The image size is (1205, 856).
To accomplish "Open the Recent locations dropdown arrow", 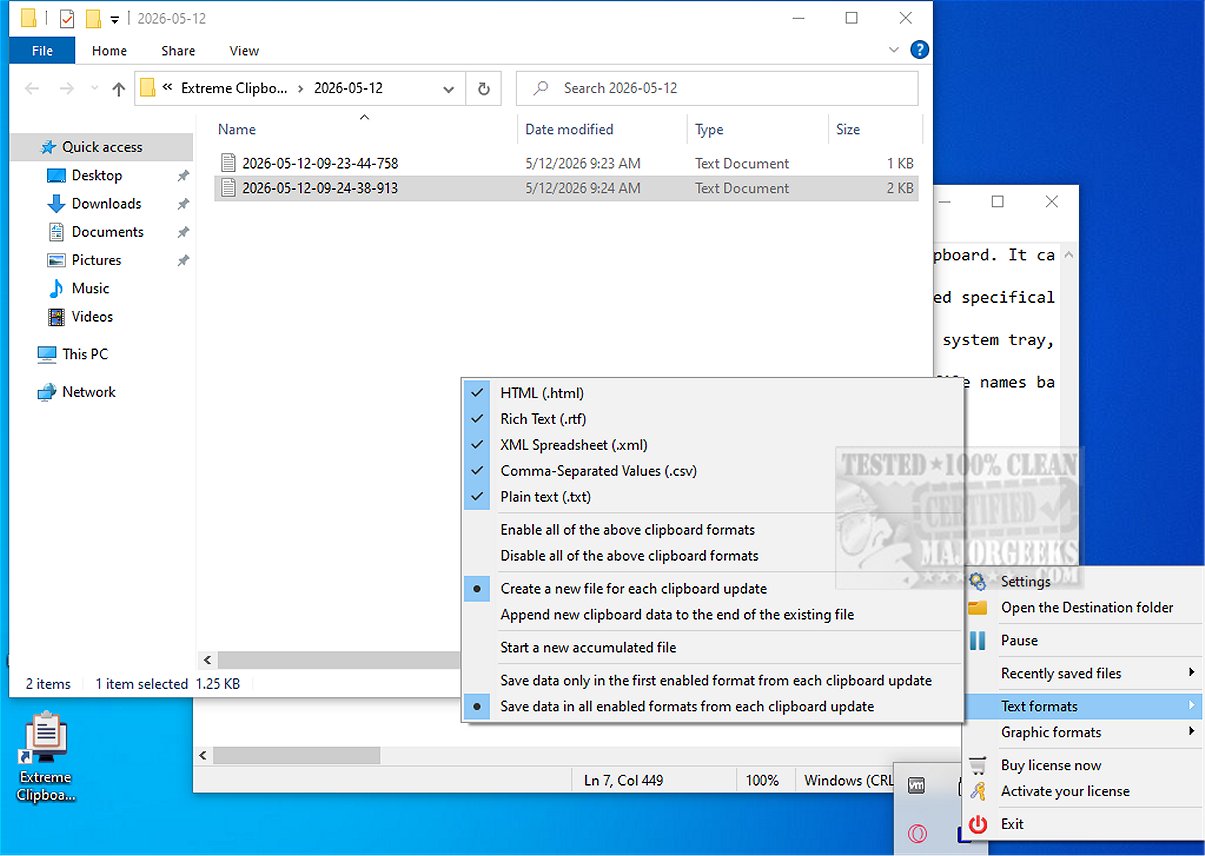I will click(95, 88).
